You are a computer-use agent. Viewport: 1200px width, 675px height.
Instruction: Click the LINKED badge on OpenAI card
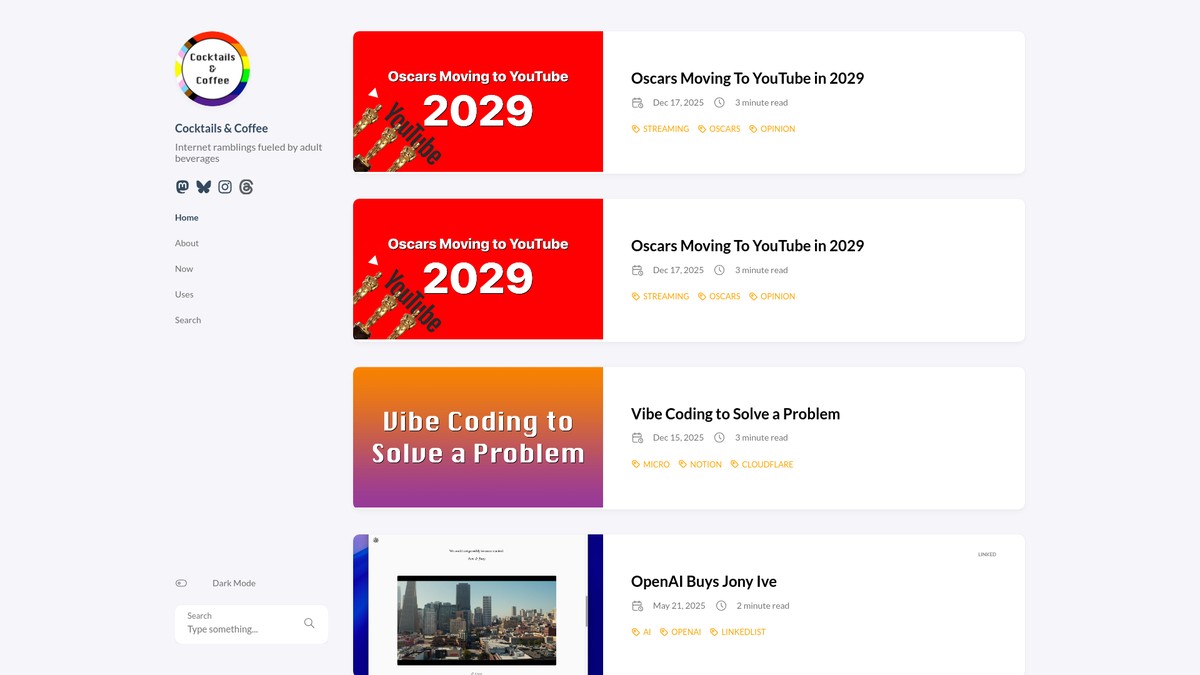click(987, 554)
